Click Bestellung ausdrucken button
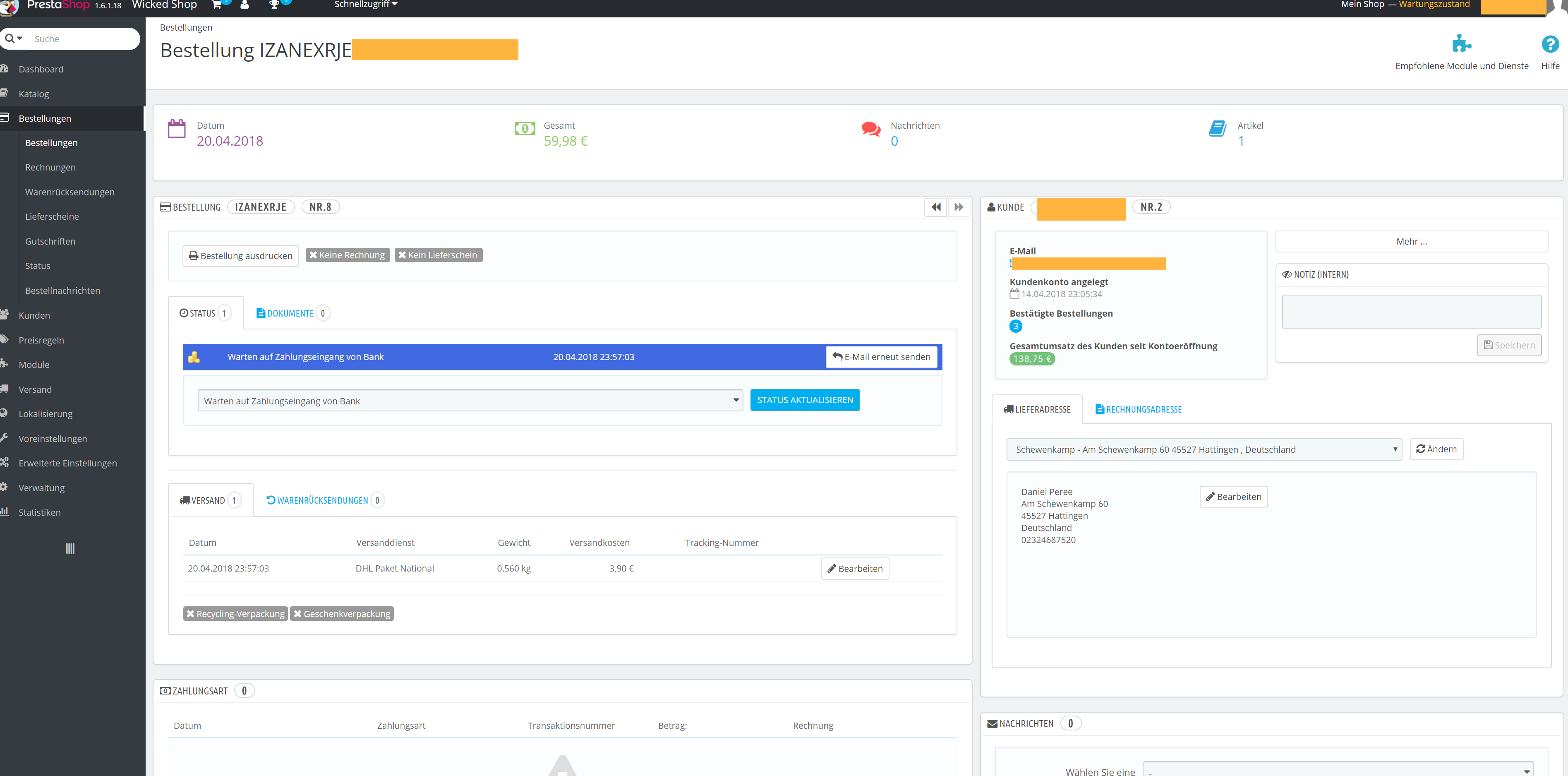 pyautogui.click(x=240, y=256)
